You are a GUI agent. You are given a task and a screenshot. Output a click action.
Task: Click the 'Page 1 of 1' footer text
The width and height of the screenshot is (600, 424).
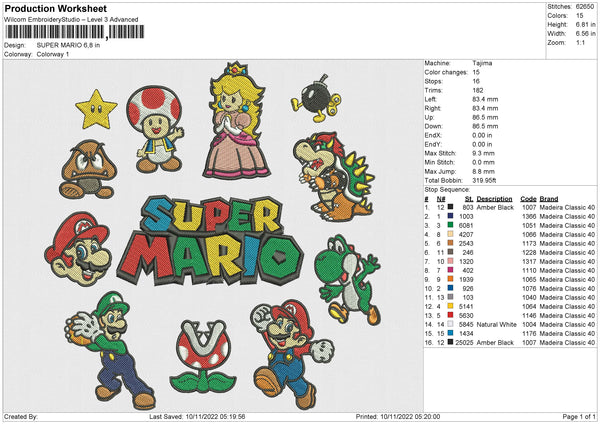click(579, 417)
